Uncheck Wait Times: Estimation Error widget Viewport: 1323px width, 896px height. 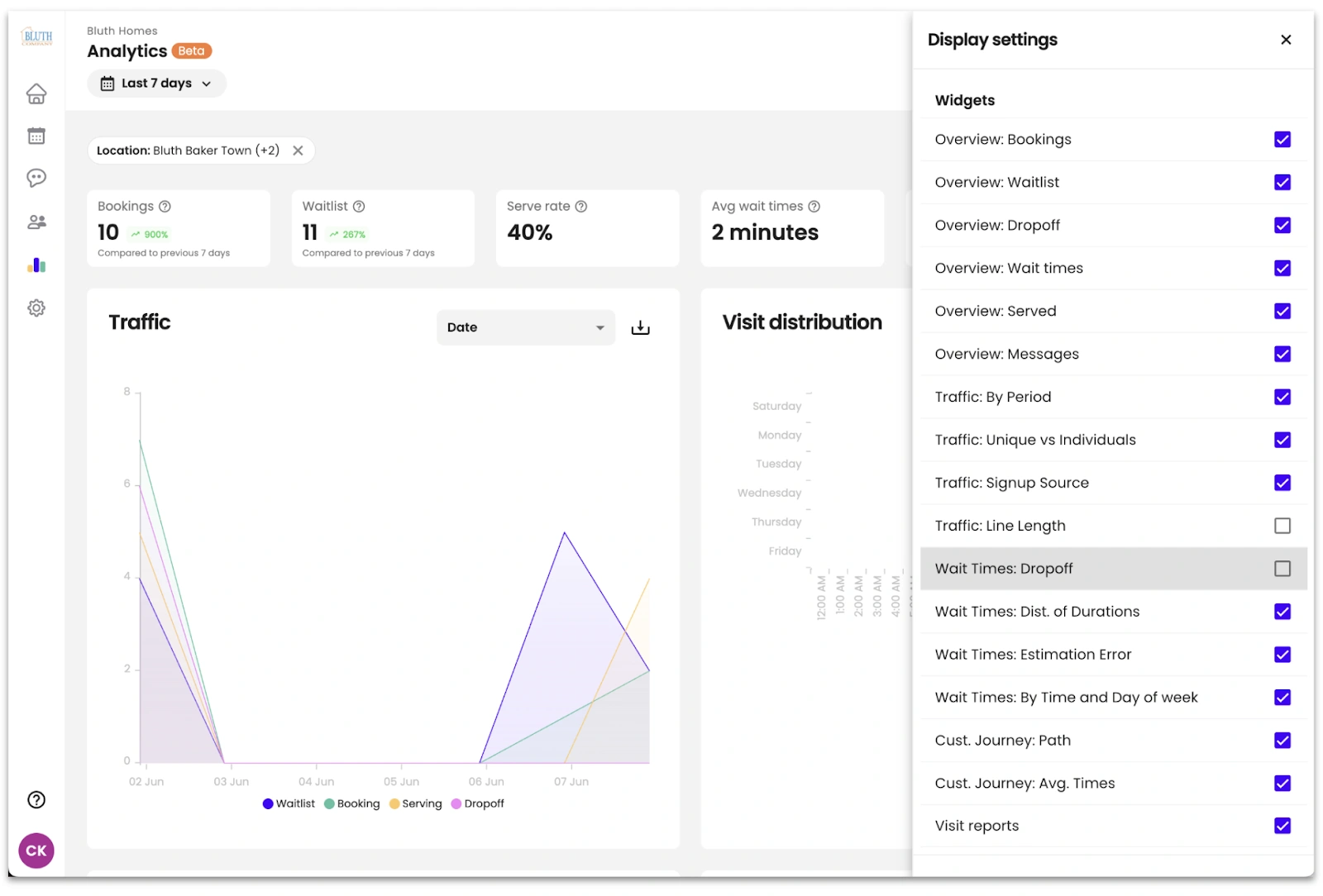(1282, 655)
